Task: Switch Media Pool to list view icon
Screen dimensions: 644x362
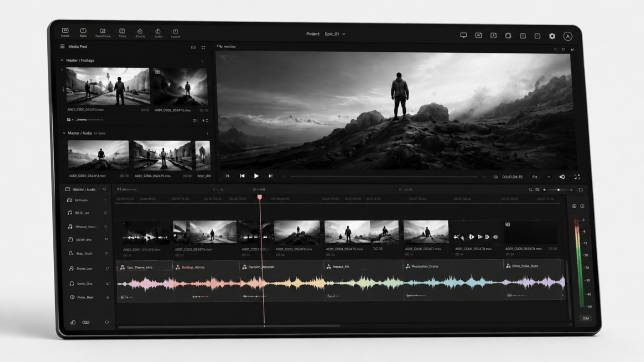Action: 193,47
